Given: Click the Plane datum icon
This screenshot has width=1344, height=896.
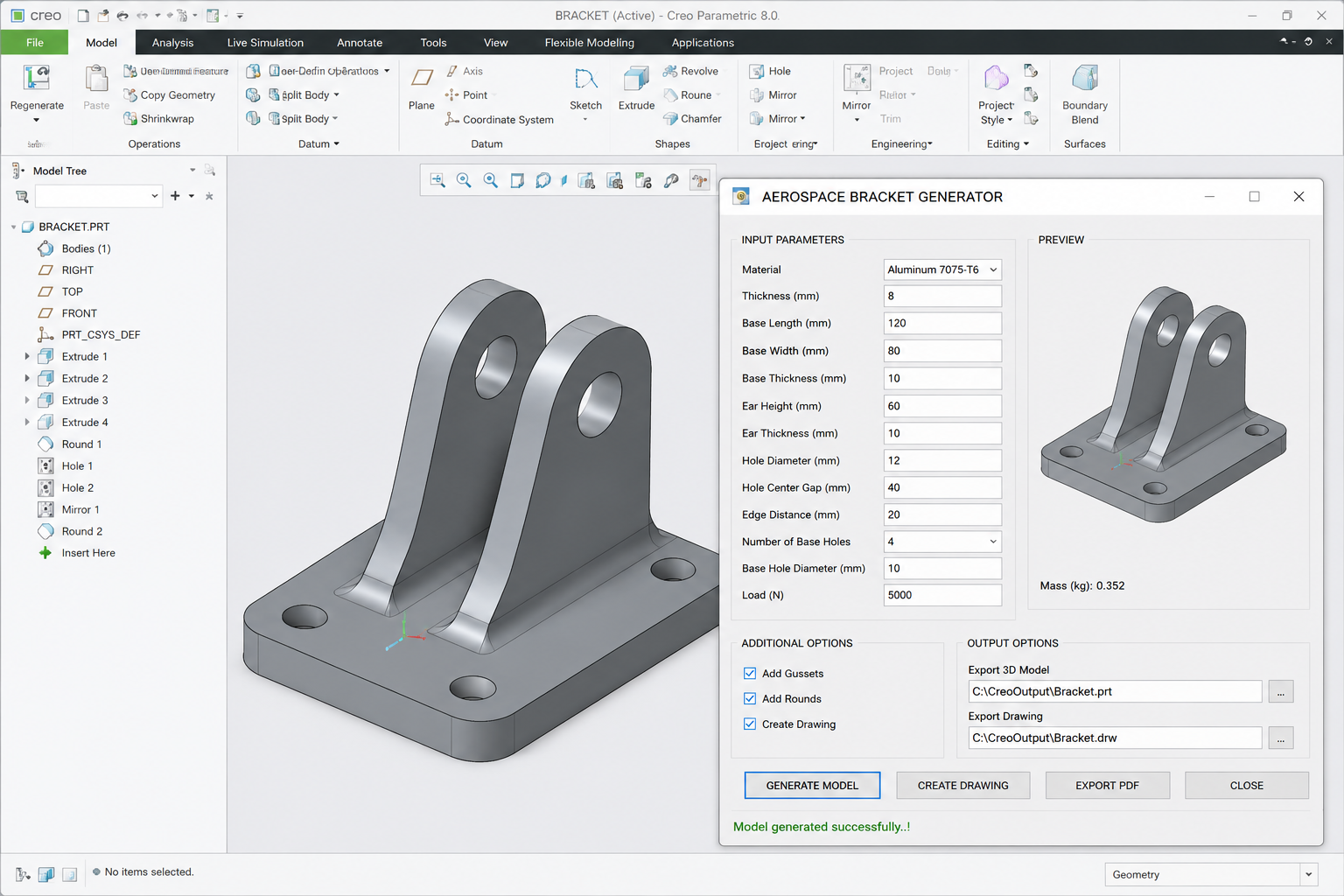Looking at the screenshot, I should tap(422, 79).
